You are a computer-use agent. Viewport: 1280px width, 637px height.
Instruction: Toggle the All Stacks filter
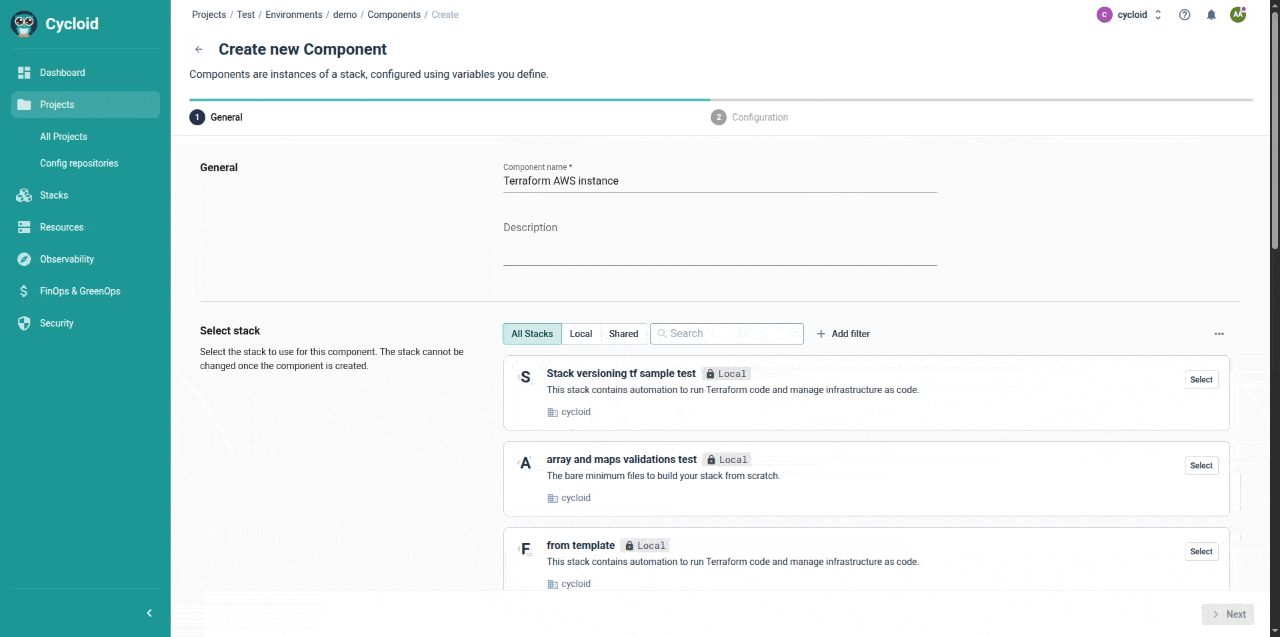pyautogui.click(x=532, y=334)
